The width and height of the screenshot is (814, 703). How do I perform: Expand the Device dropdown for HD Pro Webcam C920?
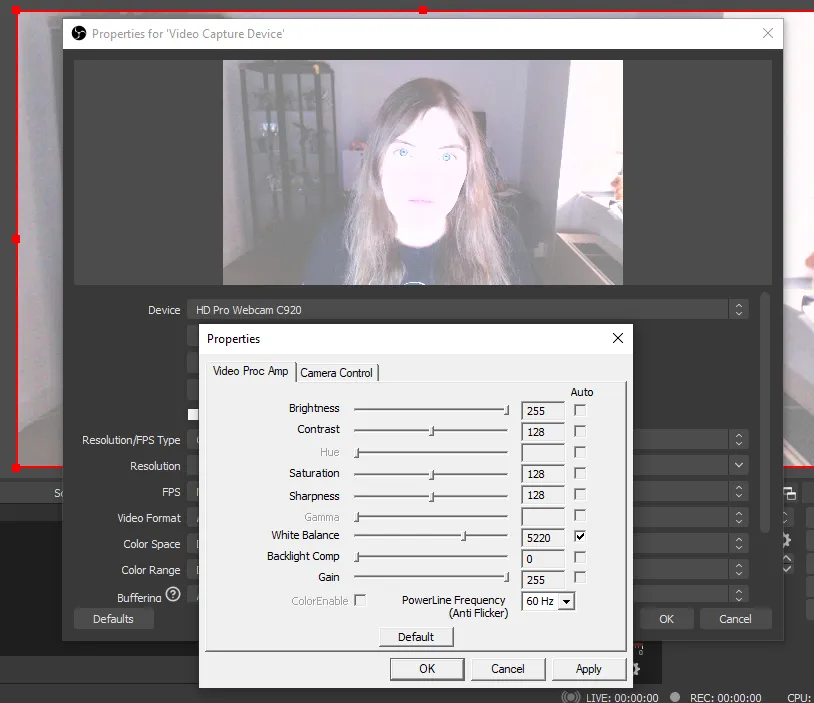[738, 310]
